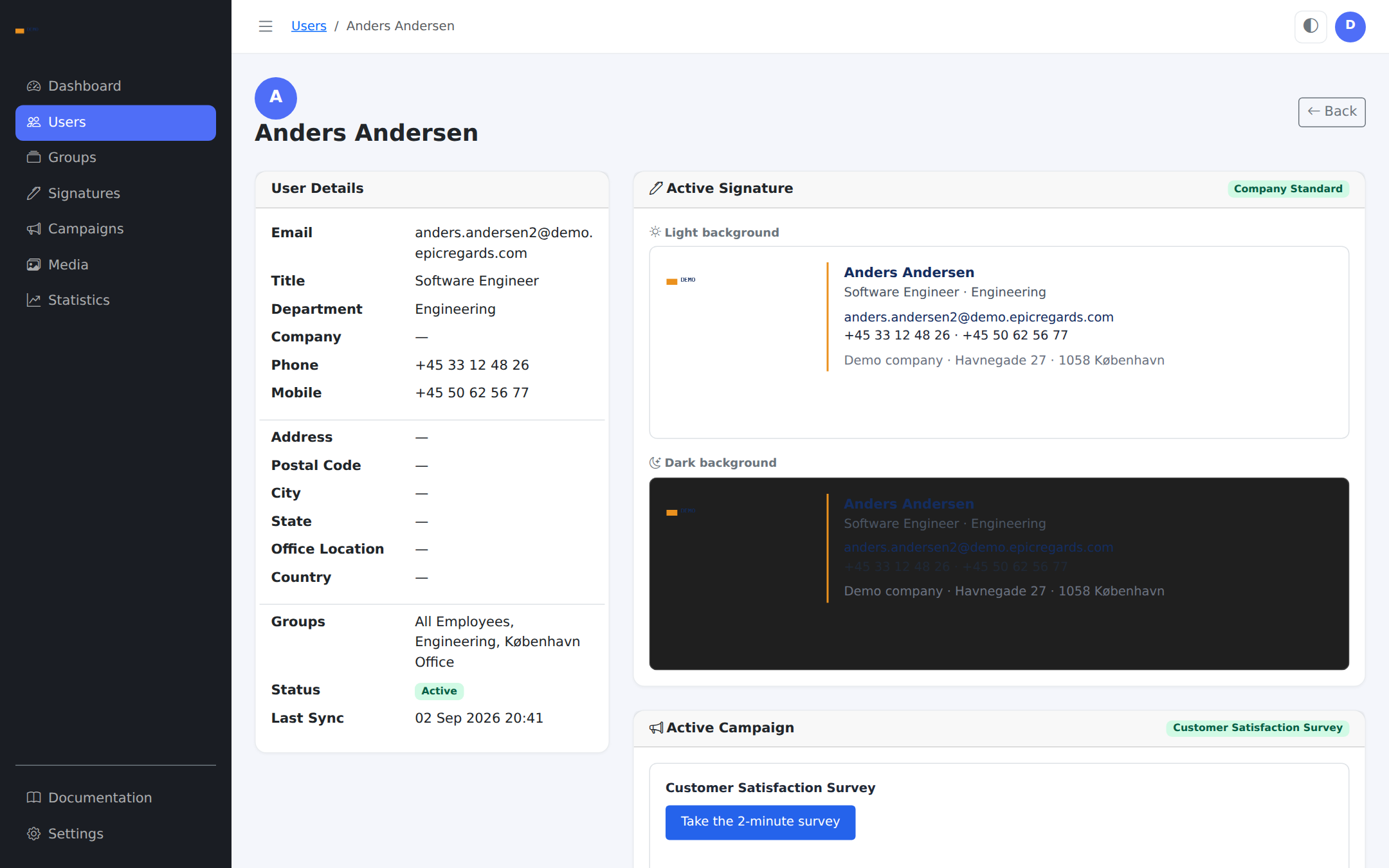Image resolution: width=1389 pixels, height=868 pixels.
Task: Toggle the sidebar with the hamburger icon
Action: (x=266, y=26)
